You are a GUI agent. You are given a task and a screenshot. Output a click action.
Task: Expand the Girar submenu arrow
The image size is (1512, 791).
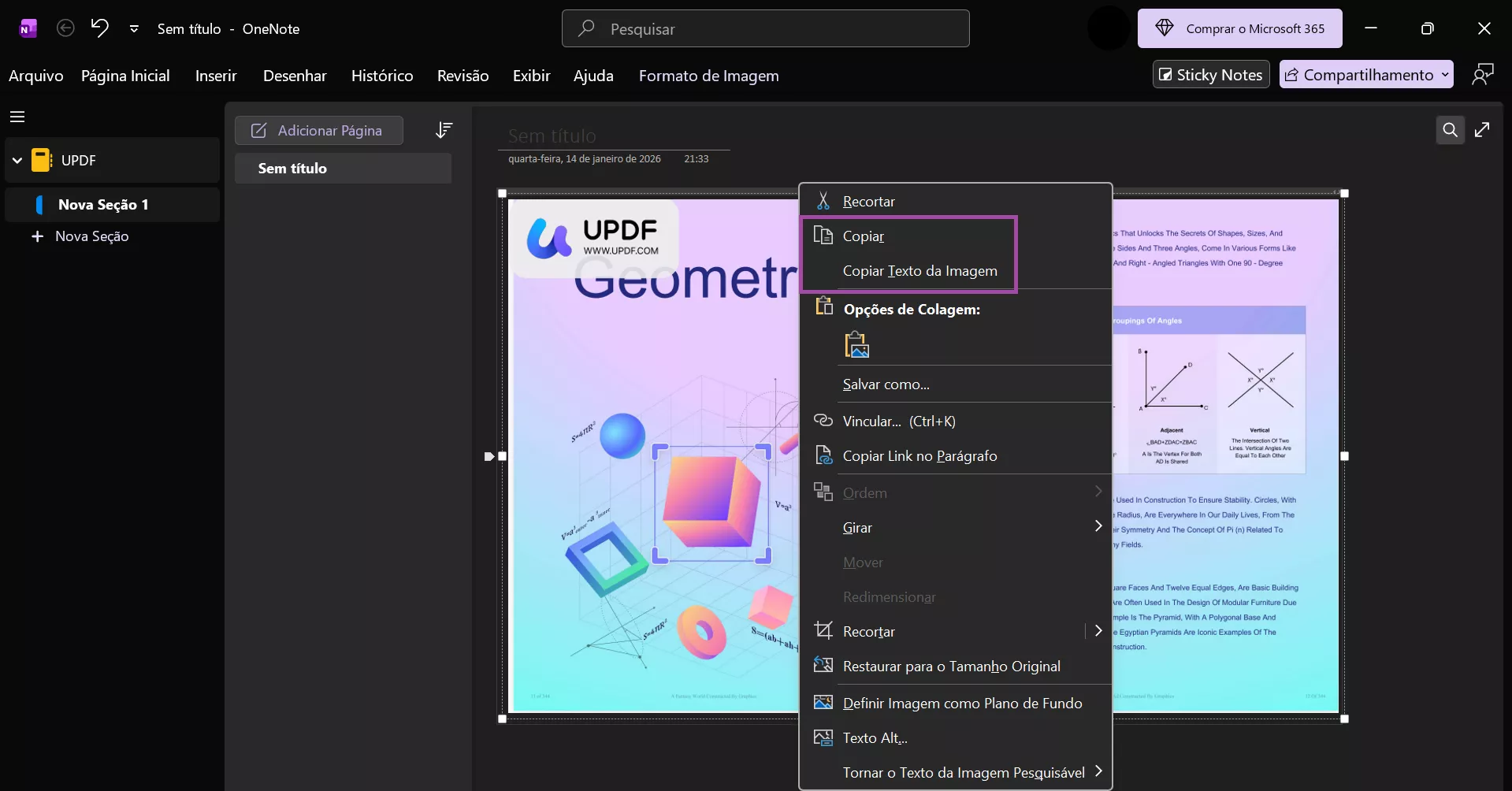click(x=1099, y=526)
